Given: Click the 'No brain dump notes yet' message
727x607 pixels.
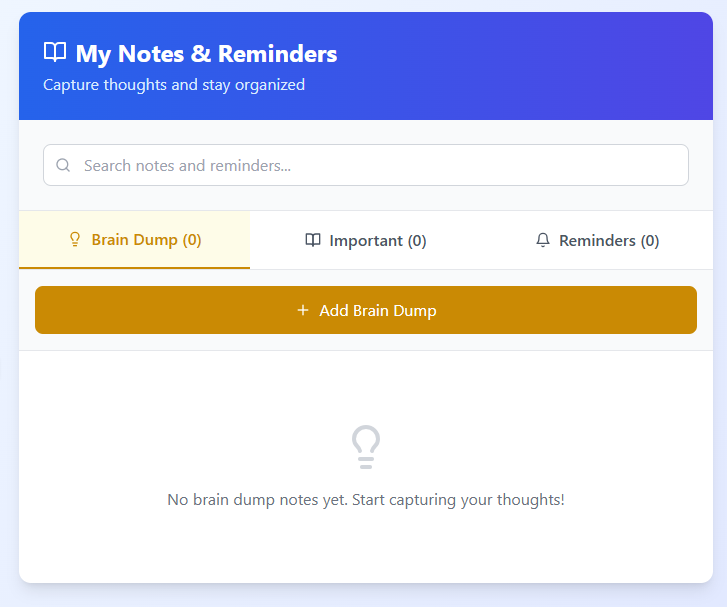Looking at the screenshot, I should coord(366,500).
